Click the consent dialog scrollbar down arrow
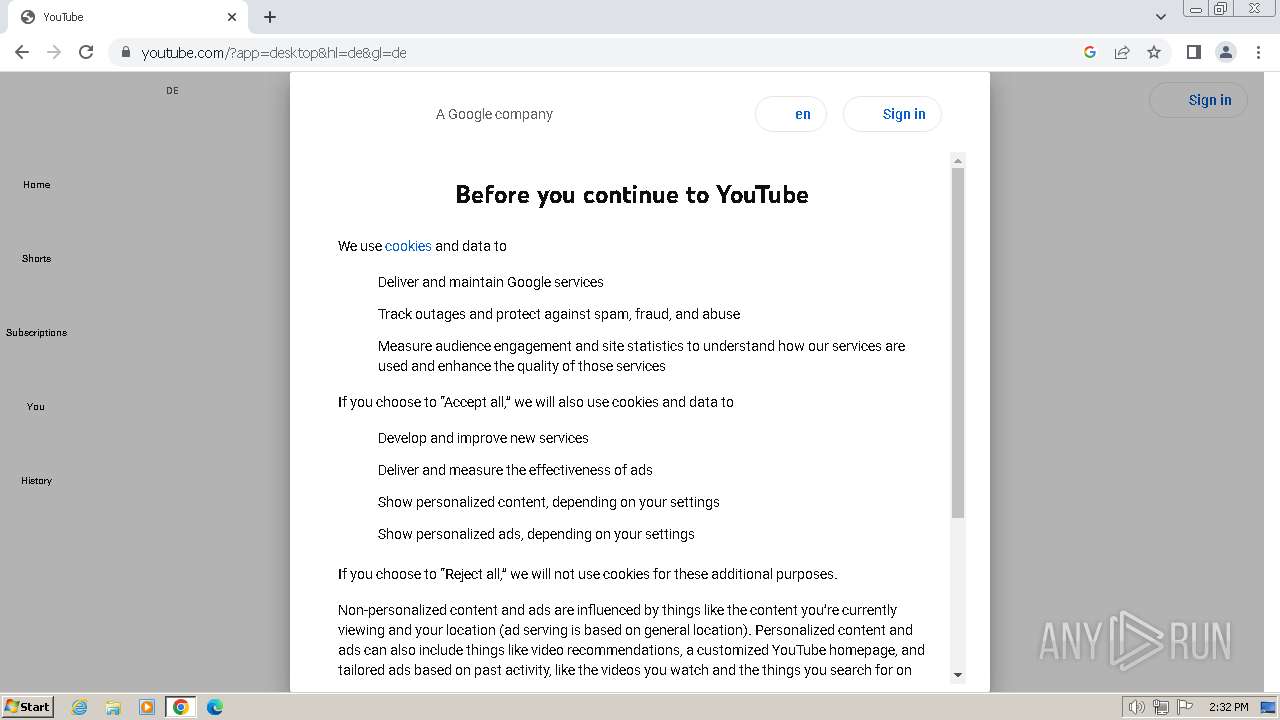1280x720 pixels. pos(958,675)
